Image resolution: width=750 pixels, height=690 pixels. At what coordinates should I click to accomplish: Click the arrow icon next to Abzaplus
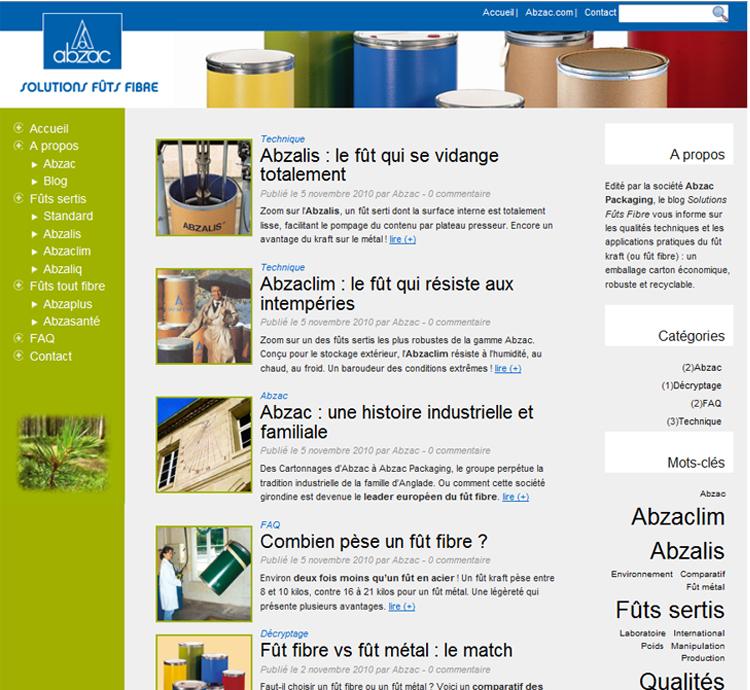click(x=34, y=305)
